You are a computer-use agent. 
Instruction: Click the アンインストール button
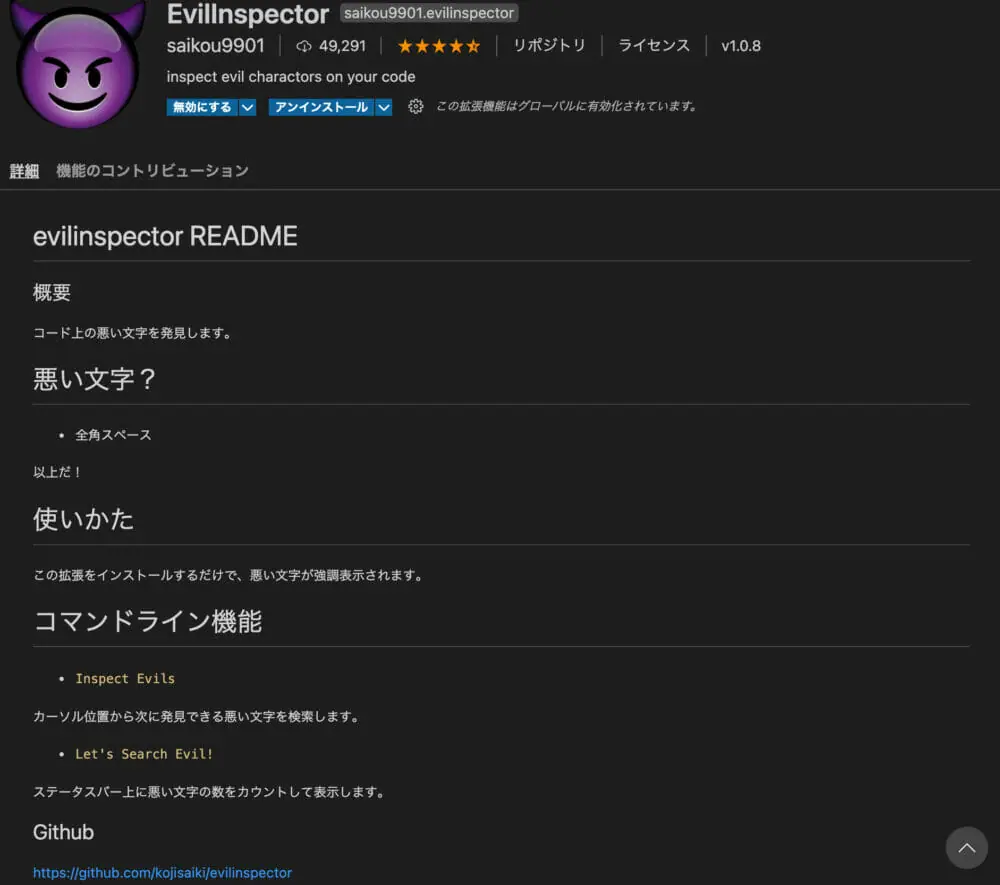(x=321, y=107)
